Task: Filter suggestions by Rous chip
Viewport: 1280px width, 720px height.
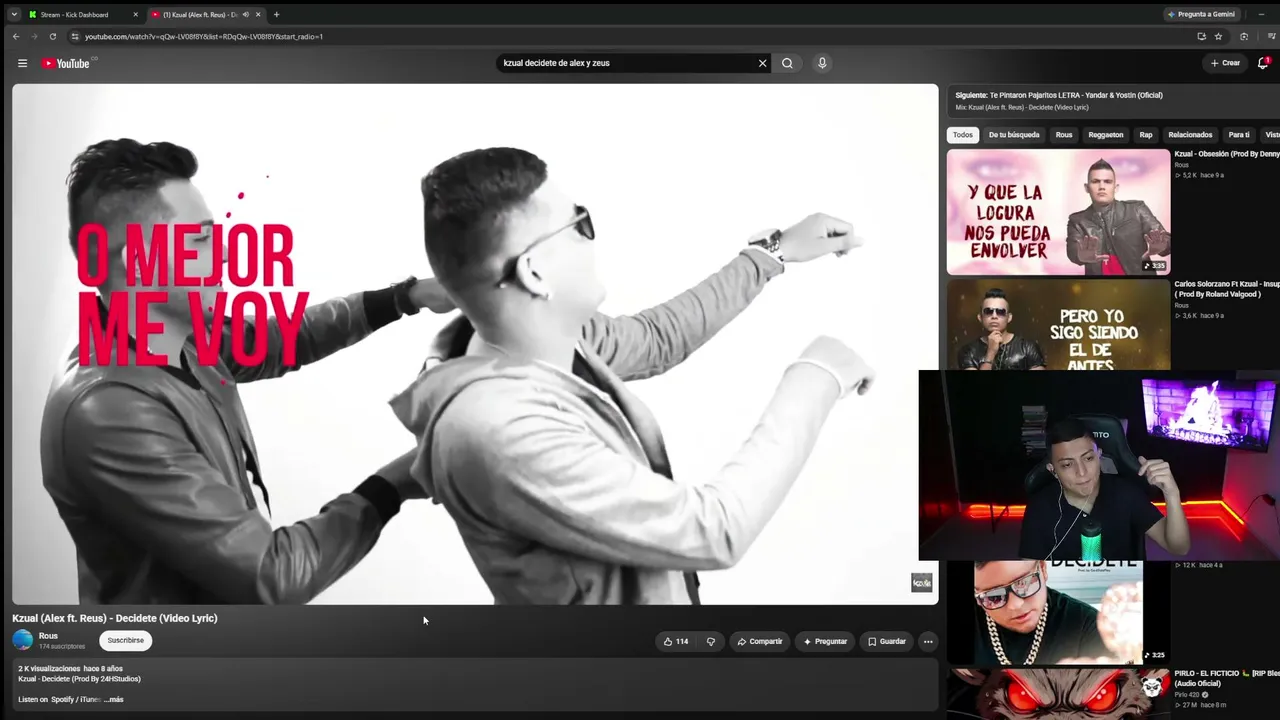Action: tap(1064, 135)
